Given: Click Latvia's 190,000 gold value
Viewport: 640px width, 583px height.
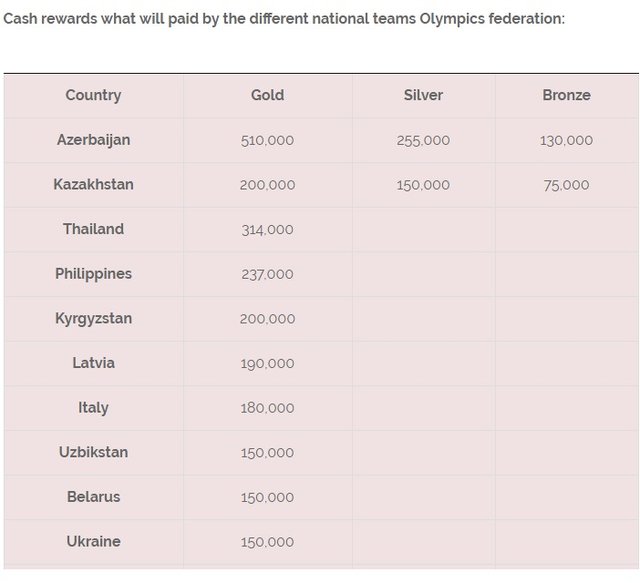Looking at the screenshot, I should point(267,363).
